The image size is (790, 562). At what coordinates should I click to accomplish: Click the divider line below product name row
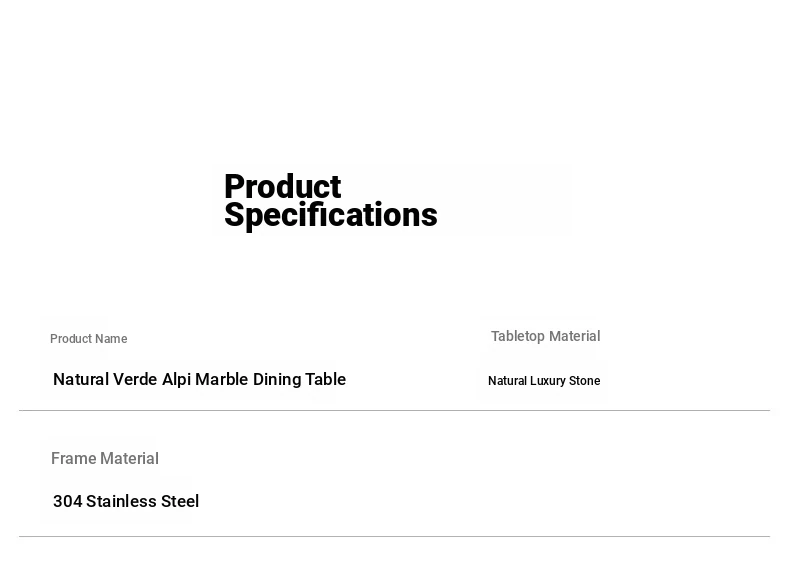[394, 411]
